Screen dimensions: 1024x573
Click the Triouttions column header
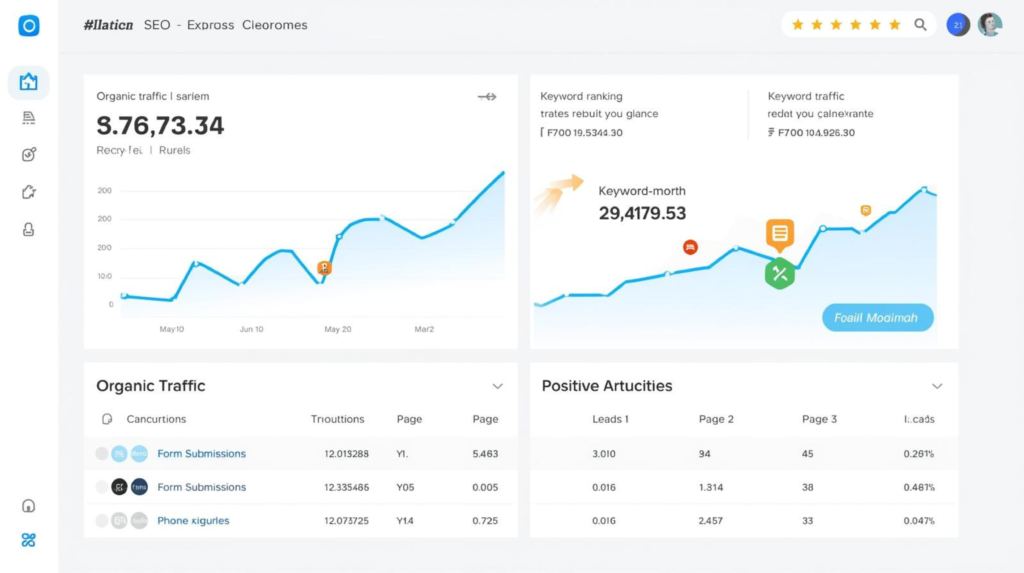[x=337, y=419]
